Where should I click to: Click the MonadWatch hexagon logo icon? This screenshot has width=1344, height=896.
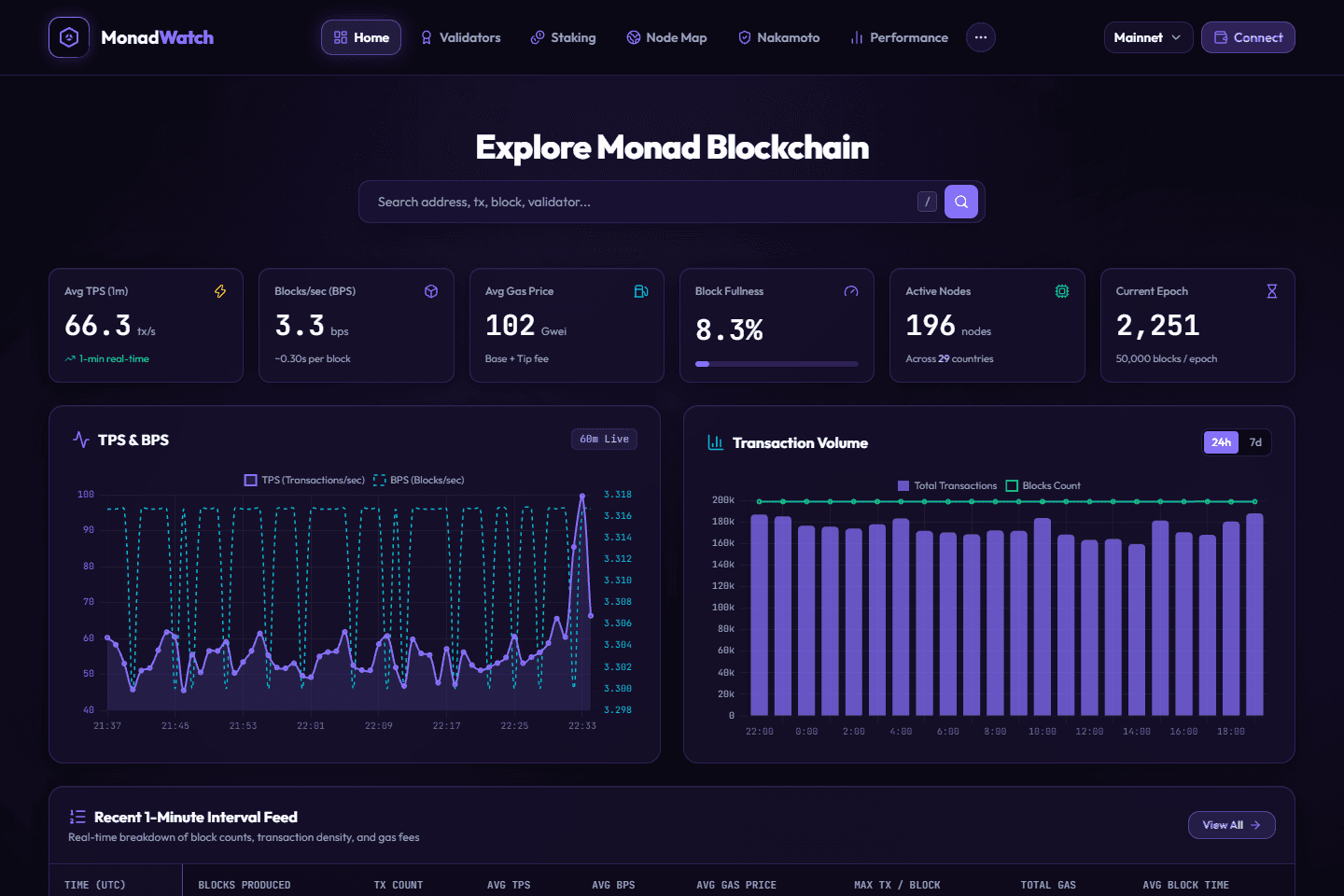click(x=69, y=37)
